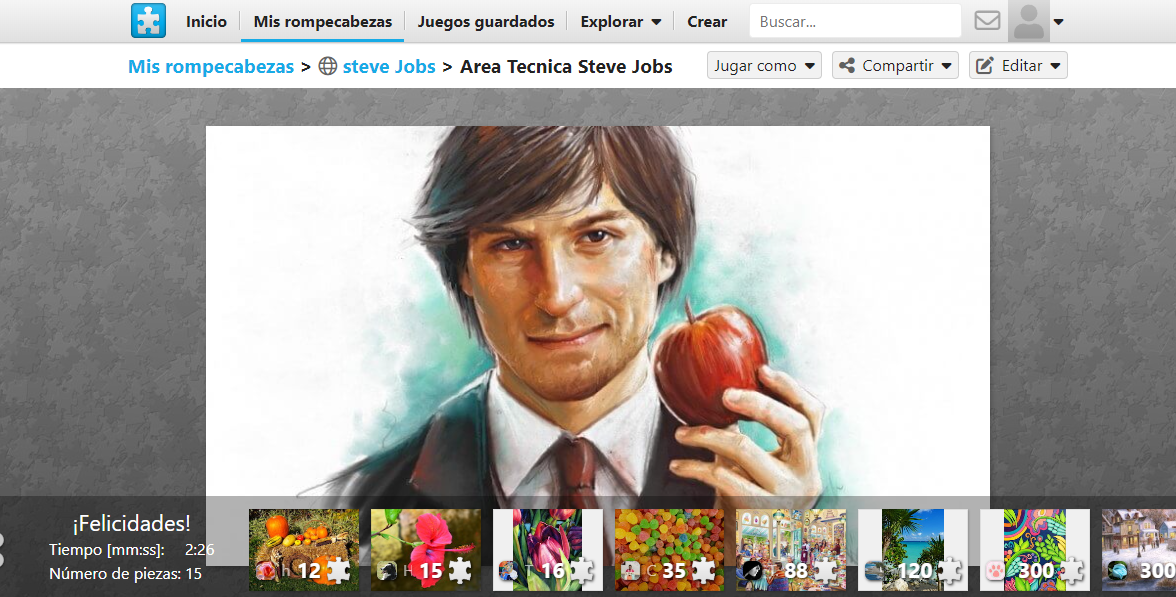
Task: Click the paw avatar on the colorful 300-piece thumbnail
Action: 995,572
